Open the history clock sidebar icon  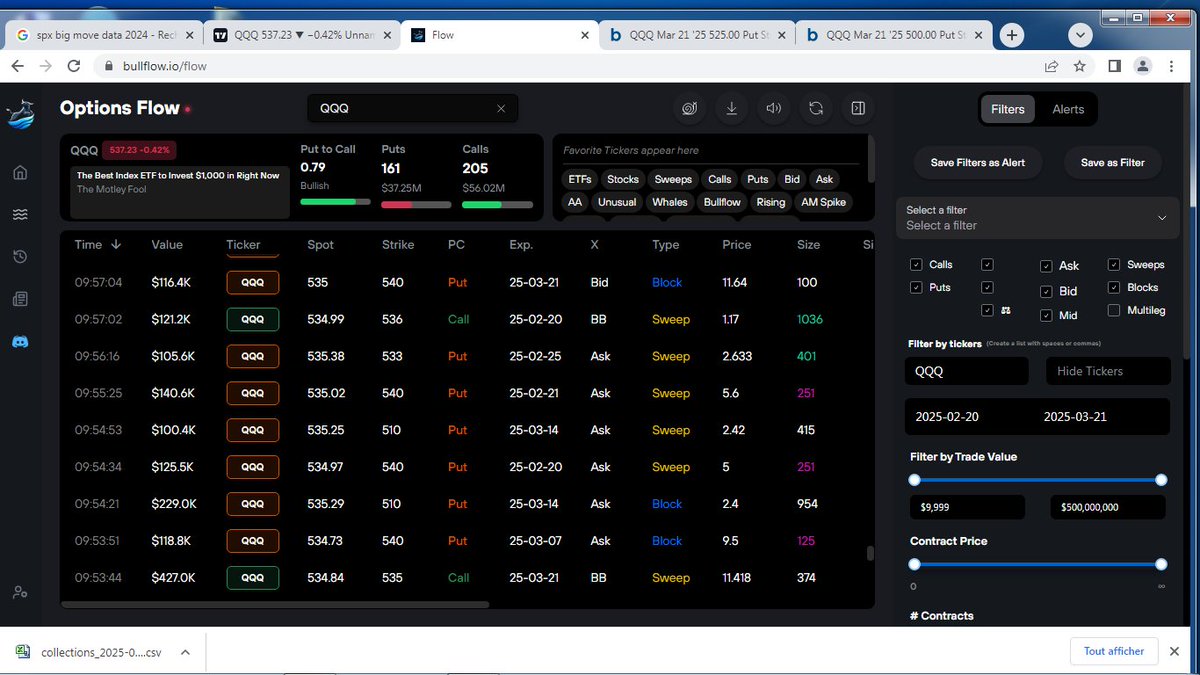coord(20,257)
